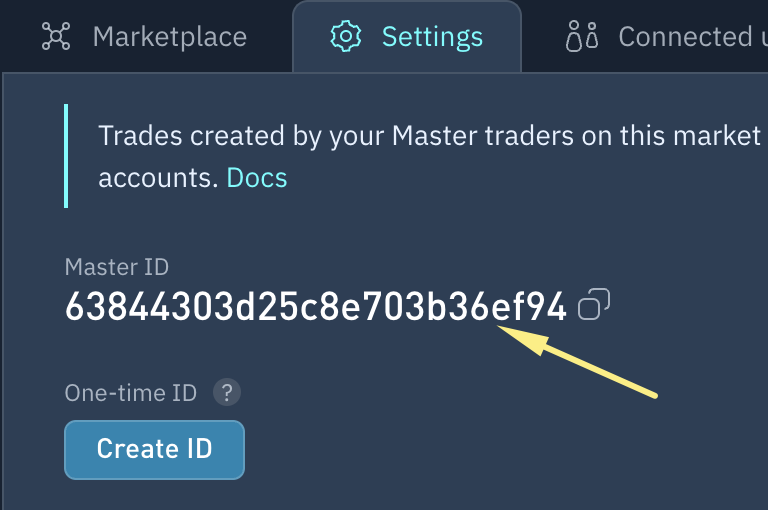Click the blank space right of Create ID button
Screen dimensions: 768x510
[x=490, y=450]
